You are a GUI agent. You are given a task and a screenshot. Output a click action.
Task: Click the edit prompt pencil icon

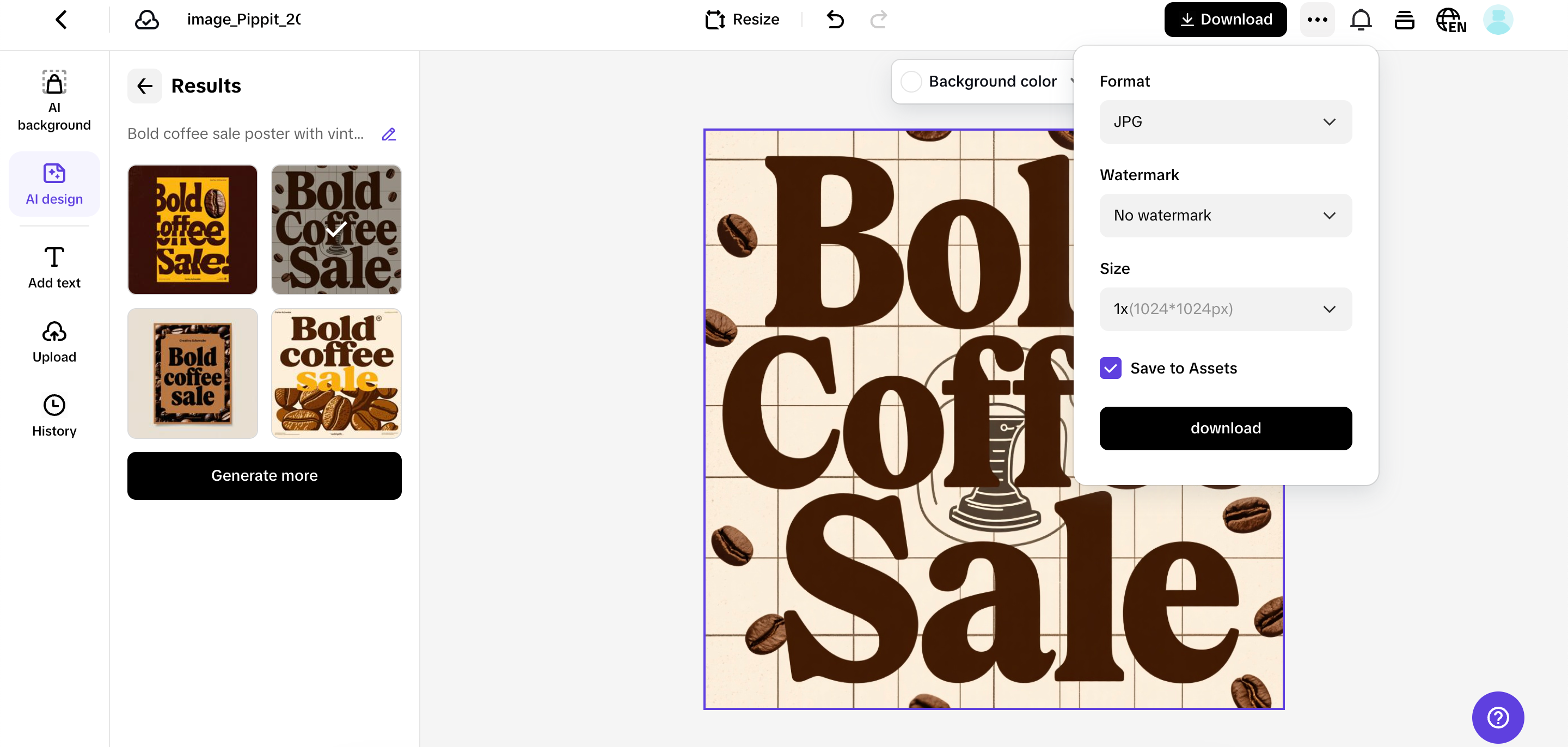click(388, 134)
